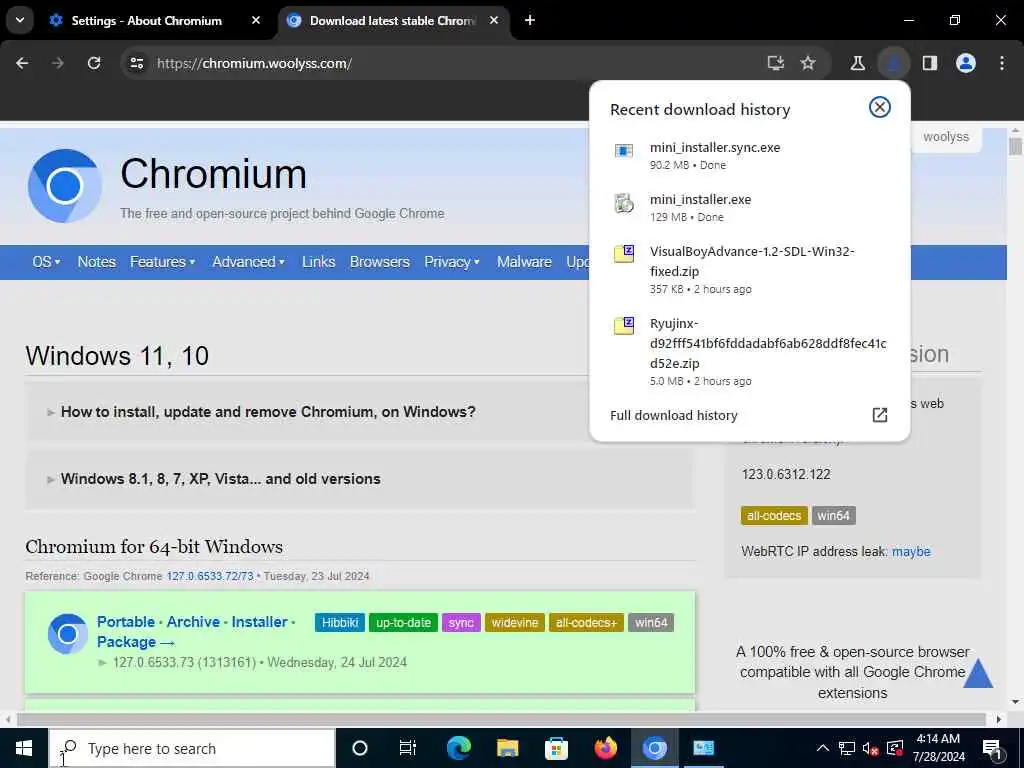Click the Chromium logo in page header
Screen dimensions: 1024x768
[65, 185]
